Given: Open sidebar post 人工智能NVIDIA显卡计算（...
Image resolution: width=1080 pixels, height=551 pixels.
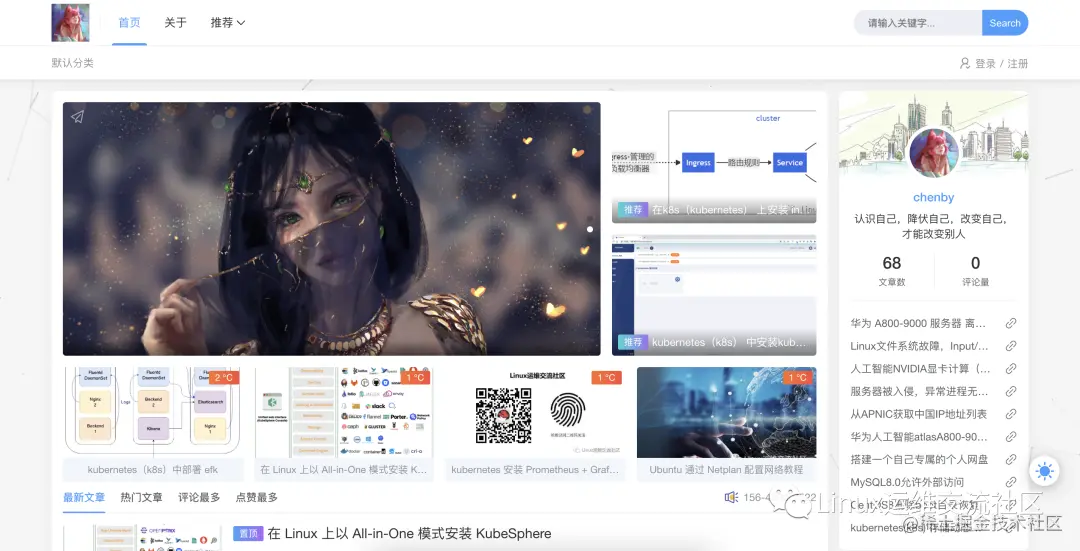Looking at the screenshot, I should tap(920, 368).
